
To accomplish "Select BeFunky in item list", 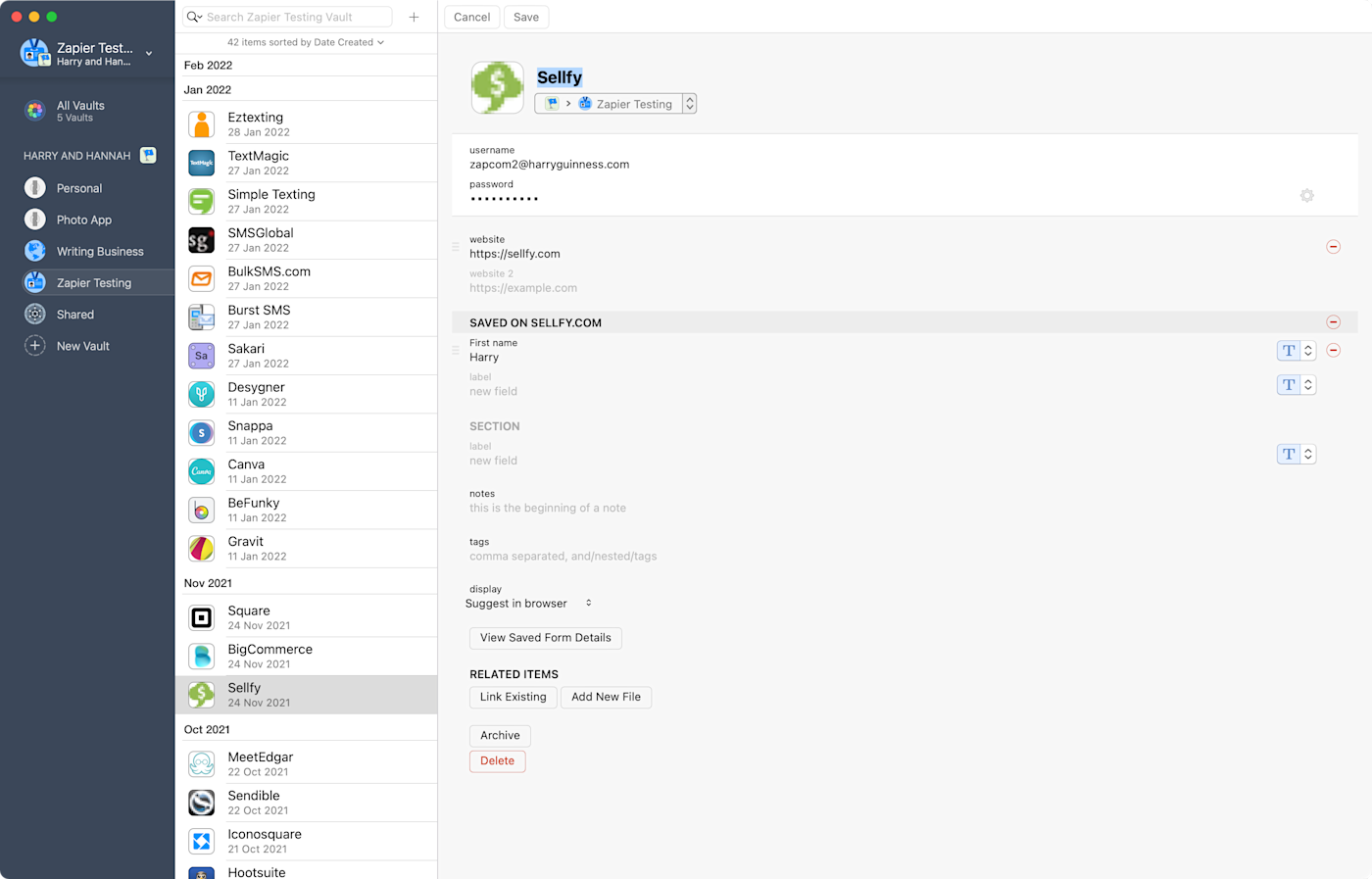I will click(x=306, y=510).
